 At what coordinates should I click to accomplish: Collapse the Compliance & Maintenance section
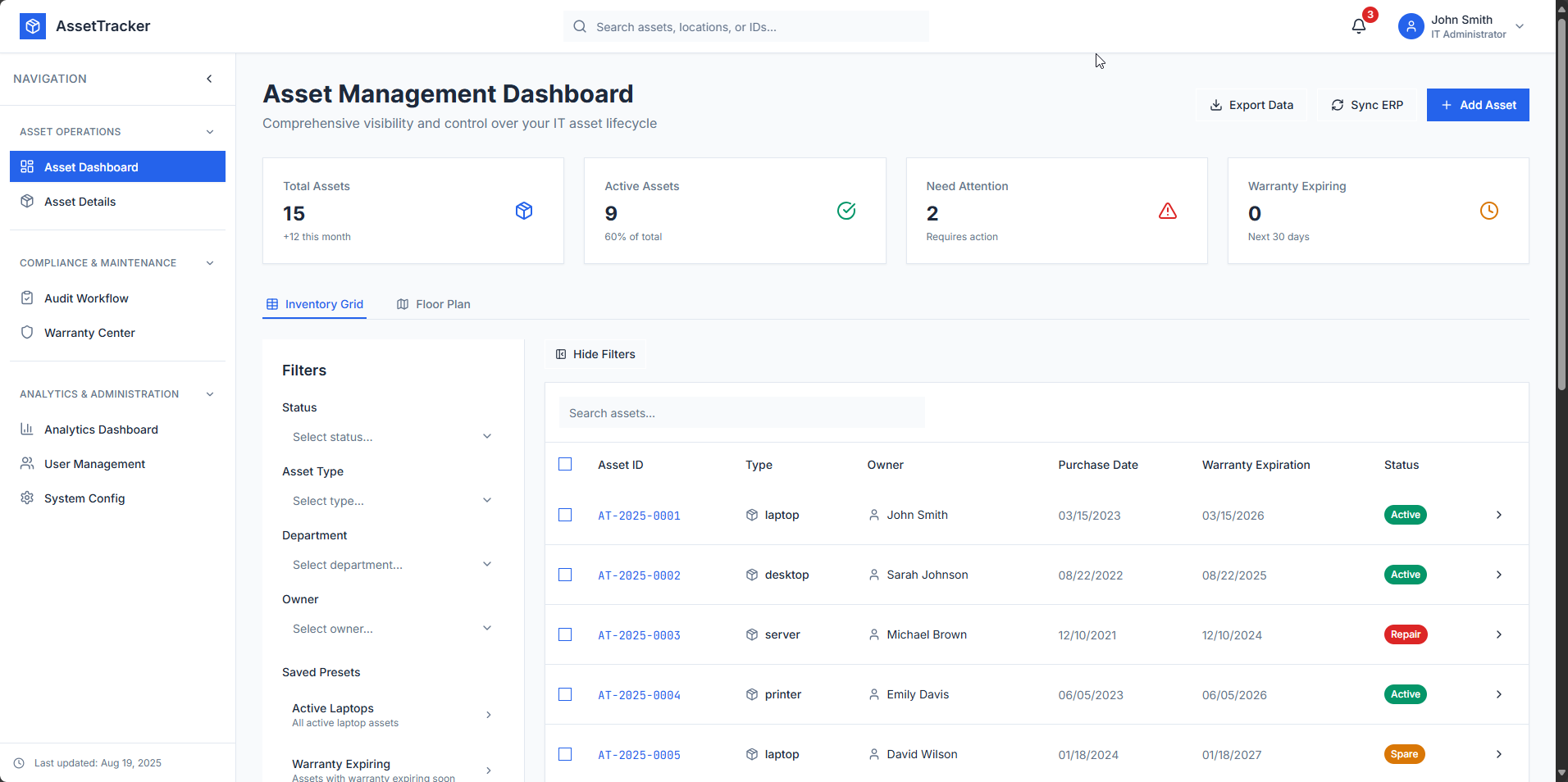pyautogui.click(x=117, y=263)
